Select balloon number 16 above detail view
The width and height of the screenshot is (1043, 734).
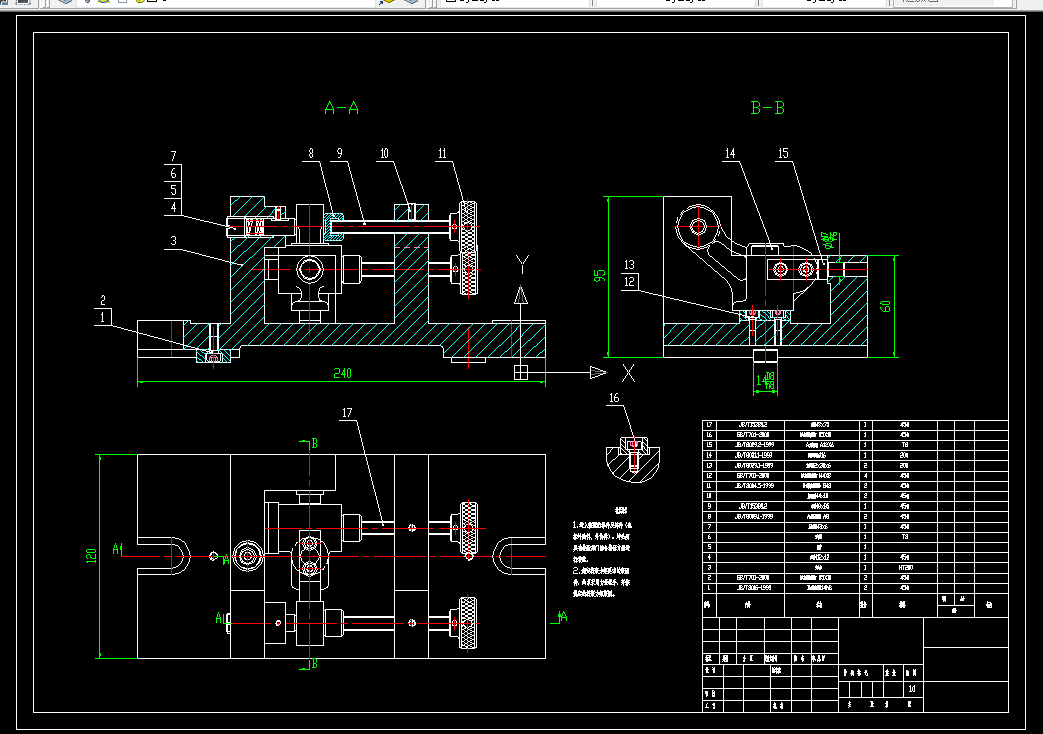(613, 398)
